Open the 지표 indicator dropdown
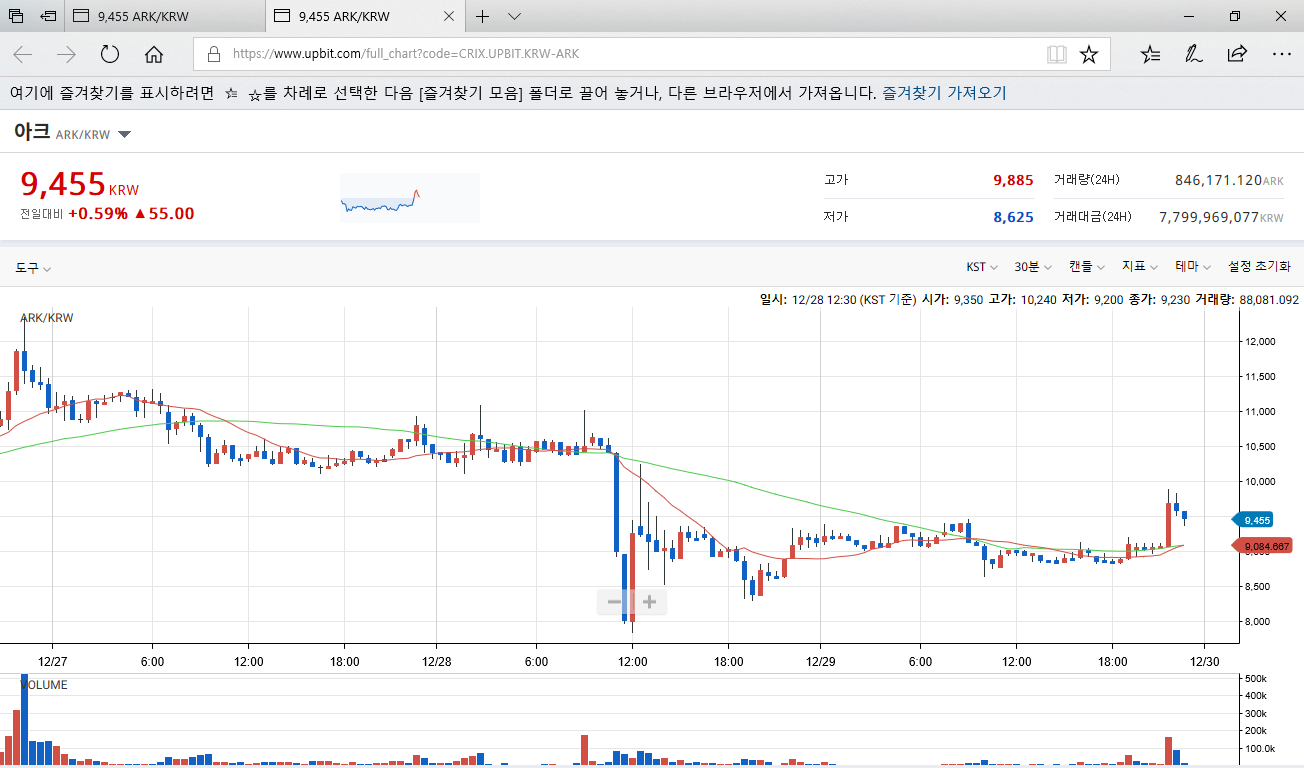This screenshot has height=768, width=1304. coord(1140,266)
